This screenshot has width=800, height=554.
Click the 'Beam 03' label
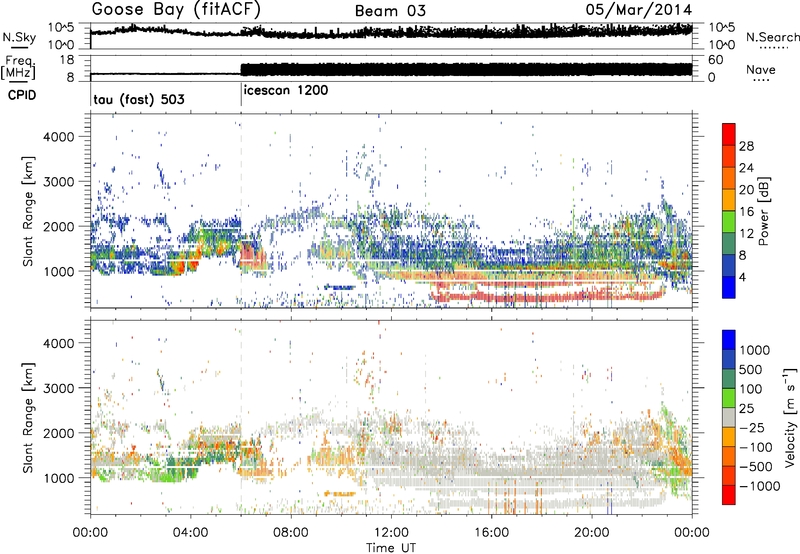tap(390, 11)
